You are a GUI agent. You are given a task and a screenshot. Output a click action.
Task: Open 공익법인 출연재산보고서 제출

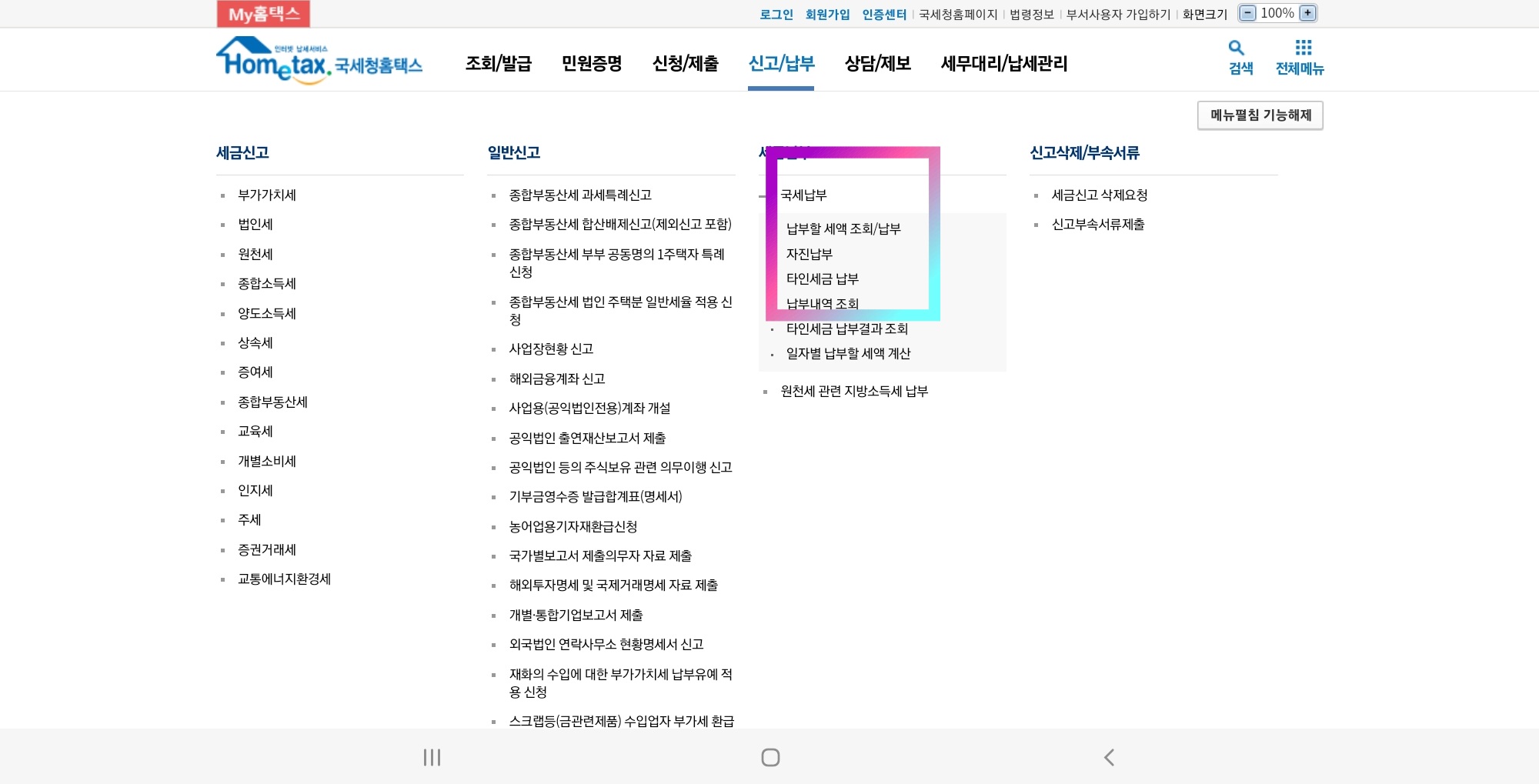point(587,438)
